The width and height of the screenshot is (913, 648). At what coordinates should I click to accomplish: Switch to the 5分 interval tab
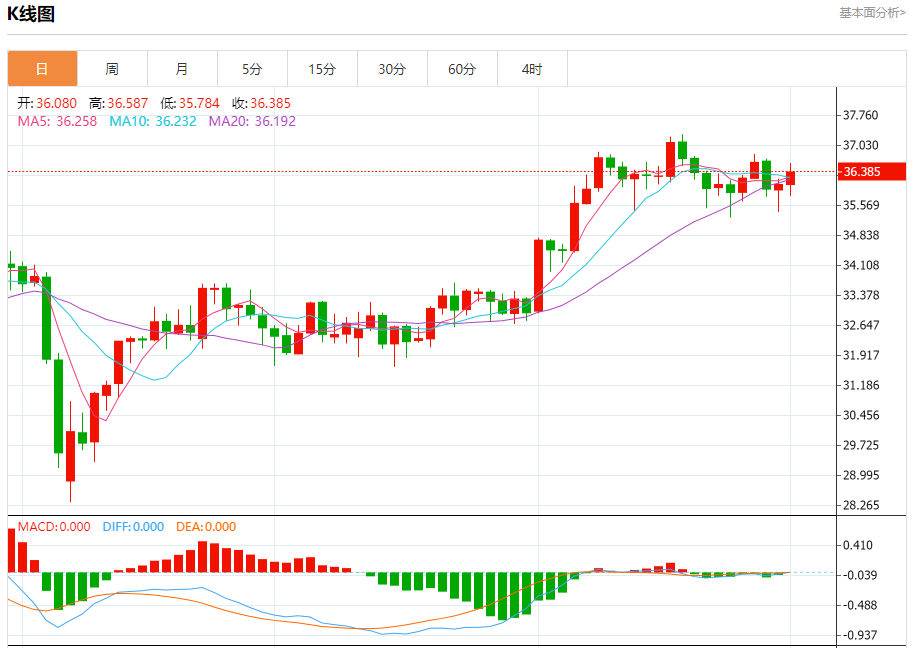pos(252,69)
